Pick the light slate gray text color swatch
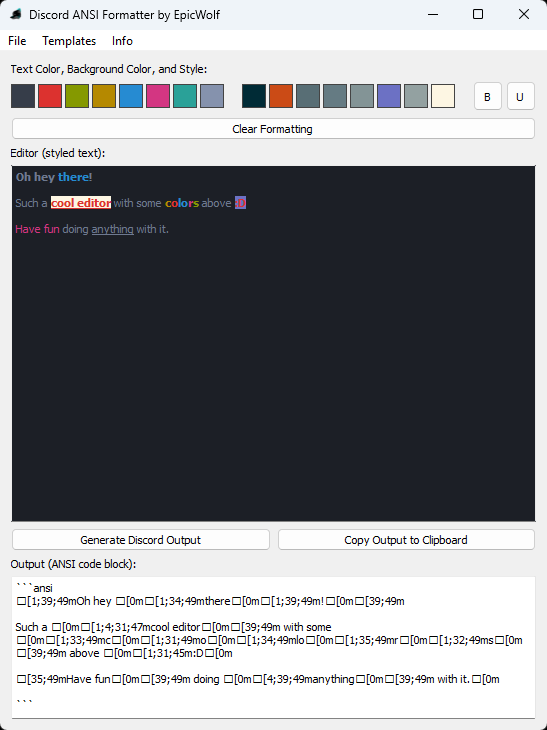The width and height of the screenshot is (547, 730). [212, 96]
